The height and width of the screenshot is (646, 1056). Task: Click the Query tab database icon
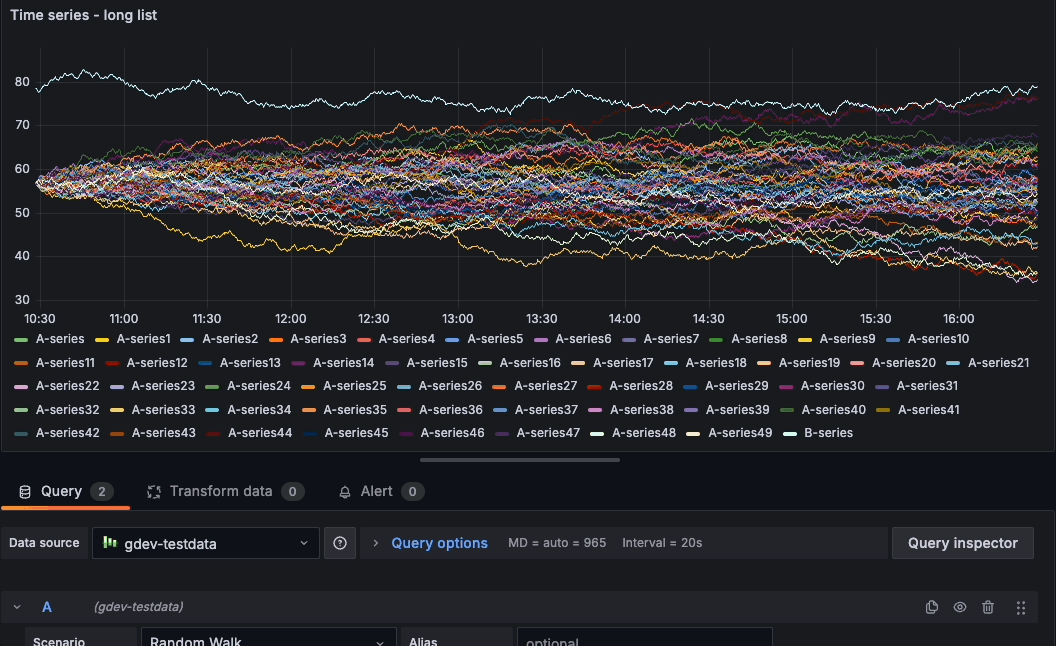coord(25,492)
